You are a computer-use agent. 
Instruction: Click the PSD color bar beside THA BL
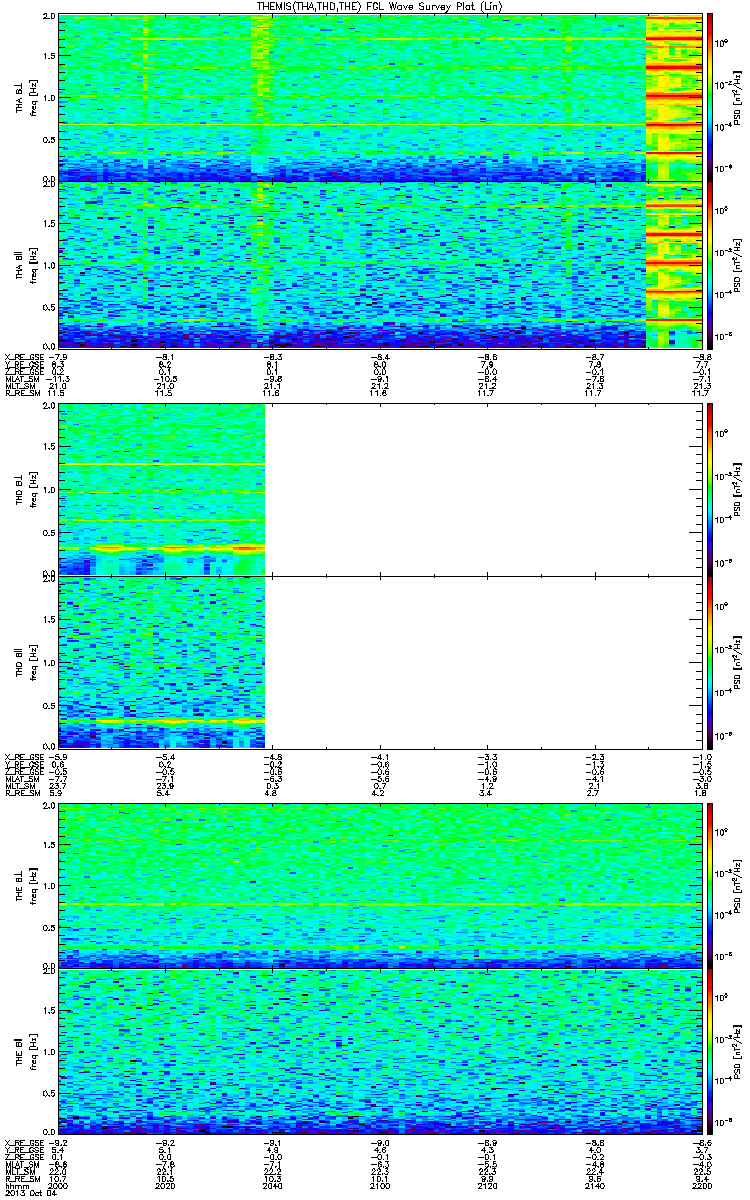point(710,97)
